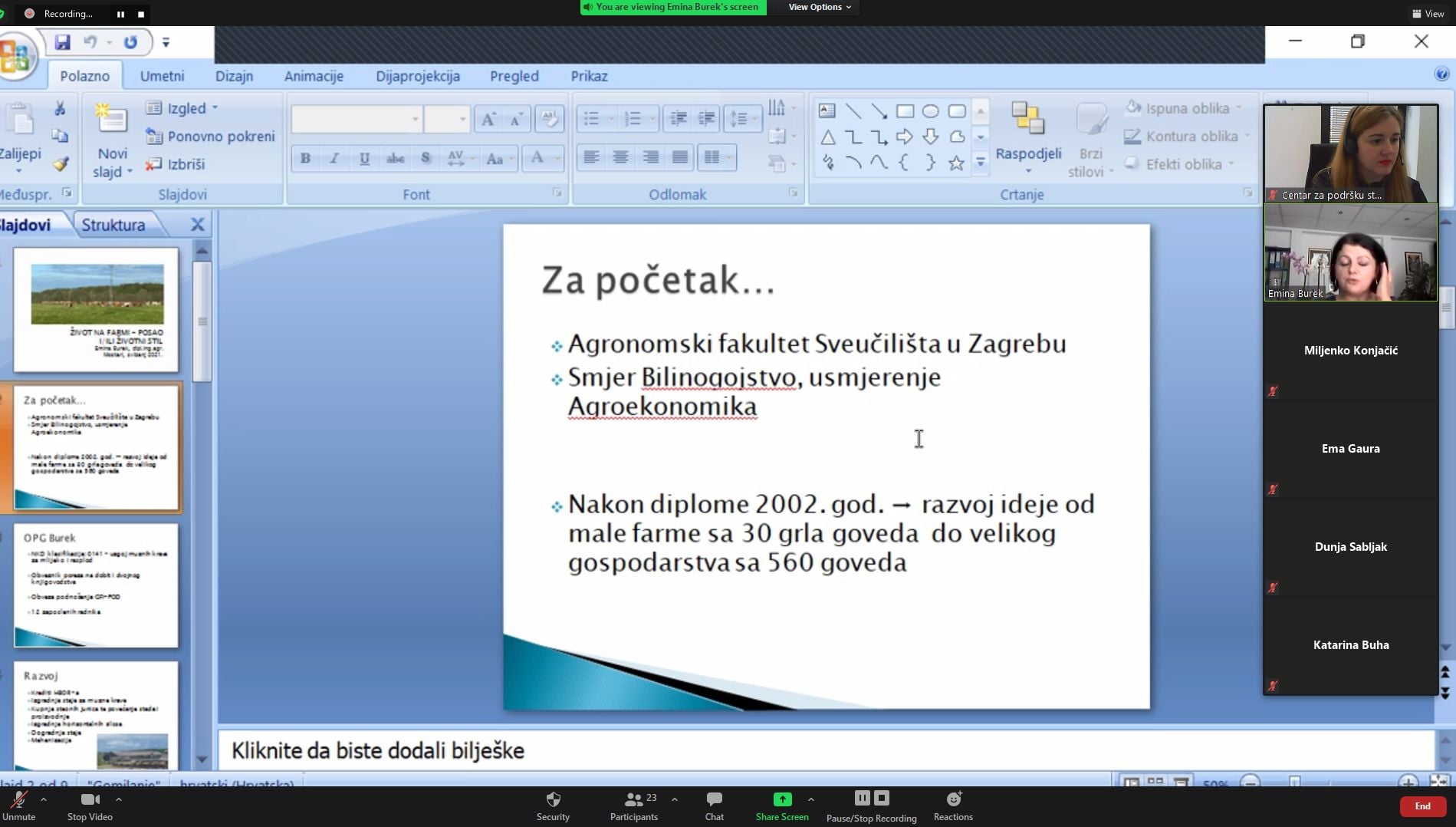The image size is (1456, 827).
Task: Expand Zoom audio options caret next to Unmute
Action: pos(44,799)
